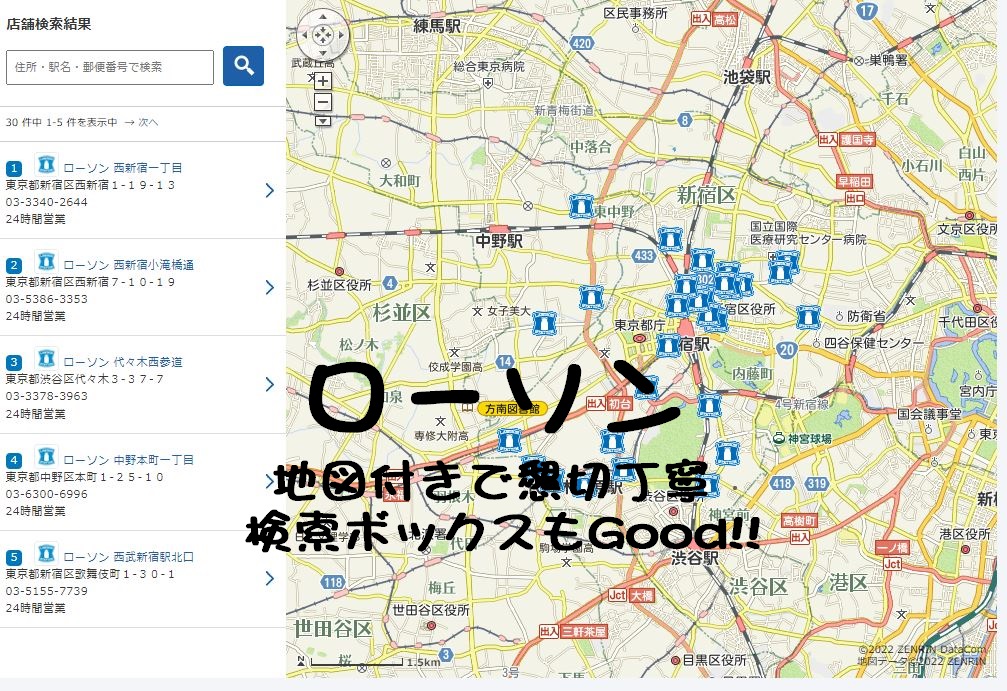
Task: Select result number badge 4
Action: pos(13,460)
